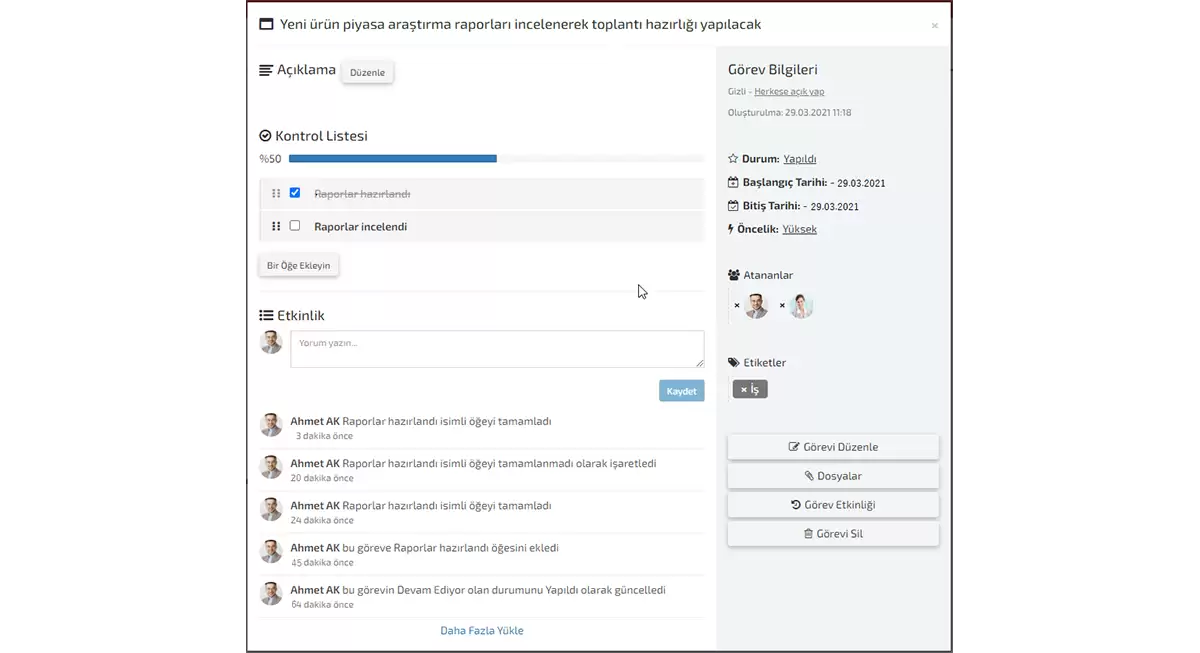Image resolution: width=1200 pixels, height=653 pixels.
Task: Click Daha Fazla Yükle to load more
Action: click(481, 631)
